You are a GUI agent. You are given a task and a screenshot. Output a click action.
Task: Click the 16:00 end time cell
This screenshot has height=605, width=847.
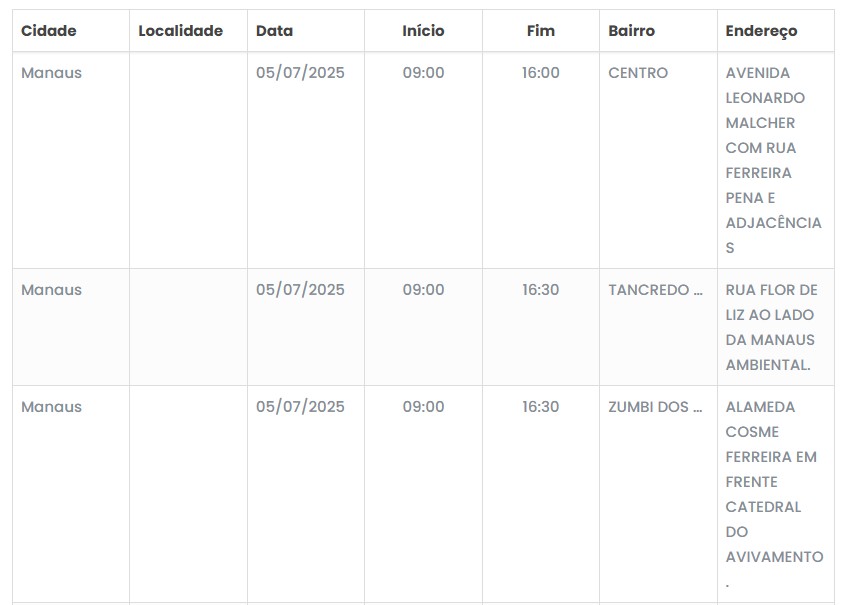[540, 73]
